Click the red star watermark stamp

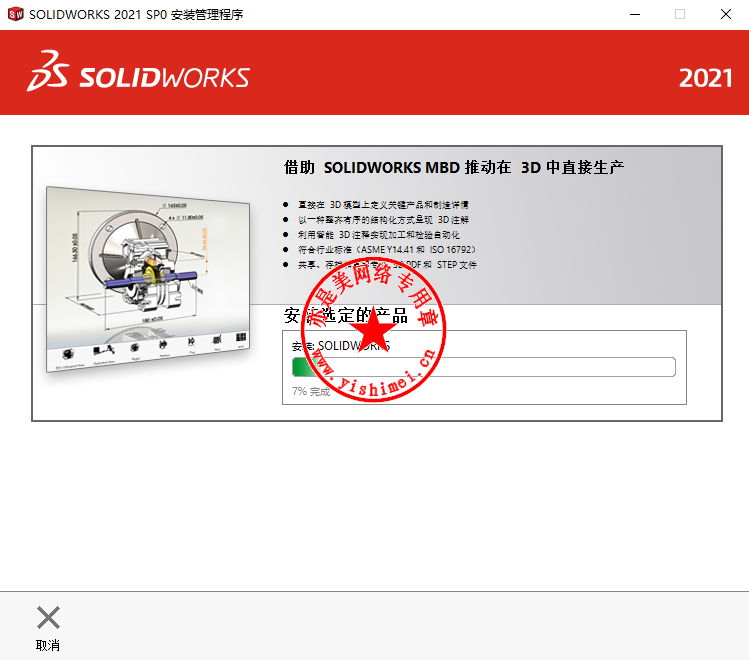(374, 330)
